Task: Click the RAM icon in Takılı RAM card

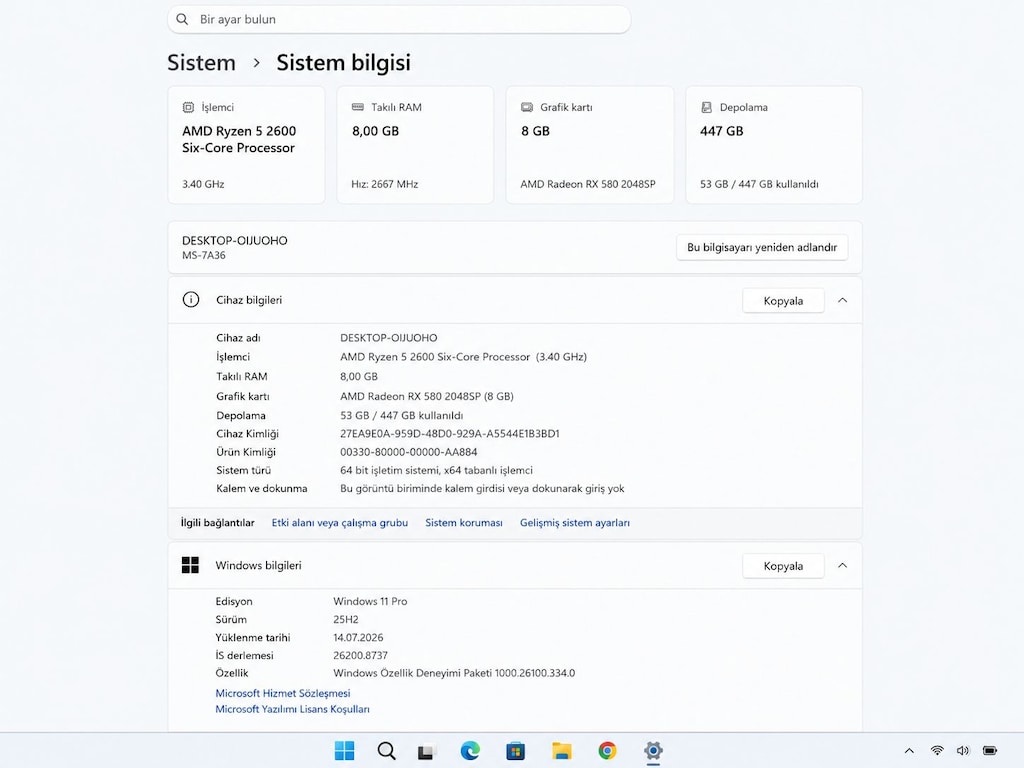Action: point(358,106)
